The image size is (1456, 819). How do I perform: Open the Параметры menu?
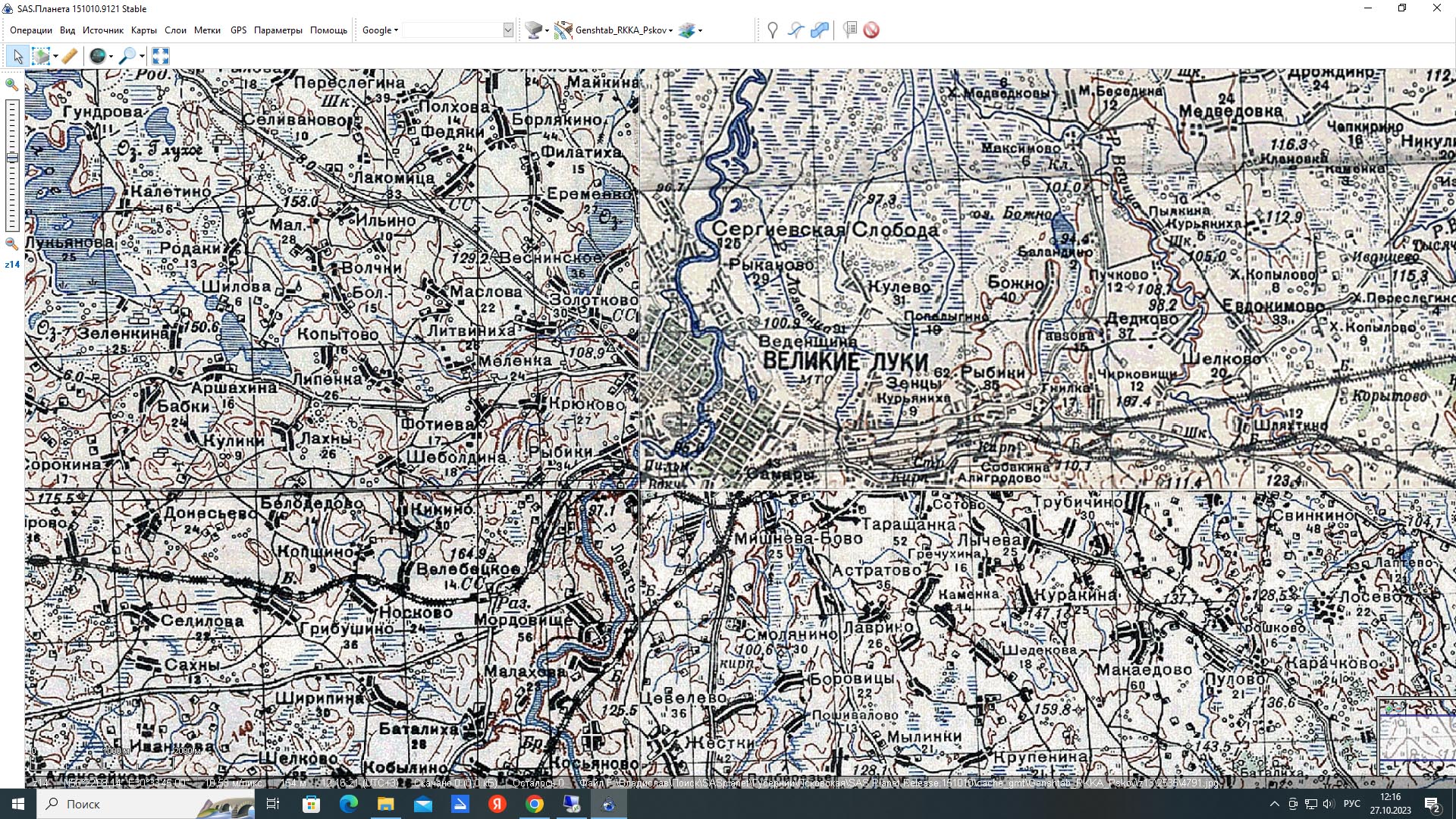coord(278,30)
